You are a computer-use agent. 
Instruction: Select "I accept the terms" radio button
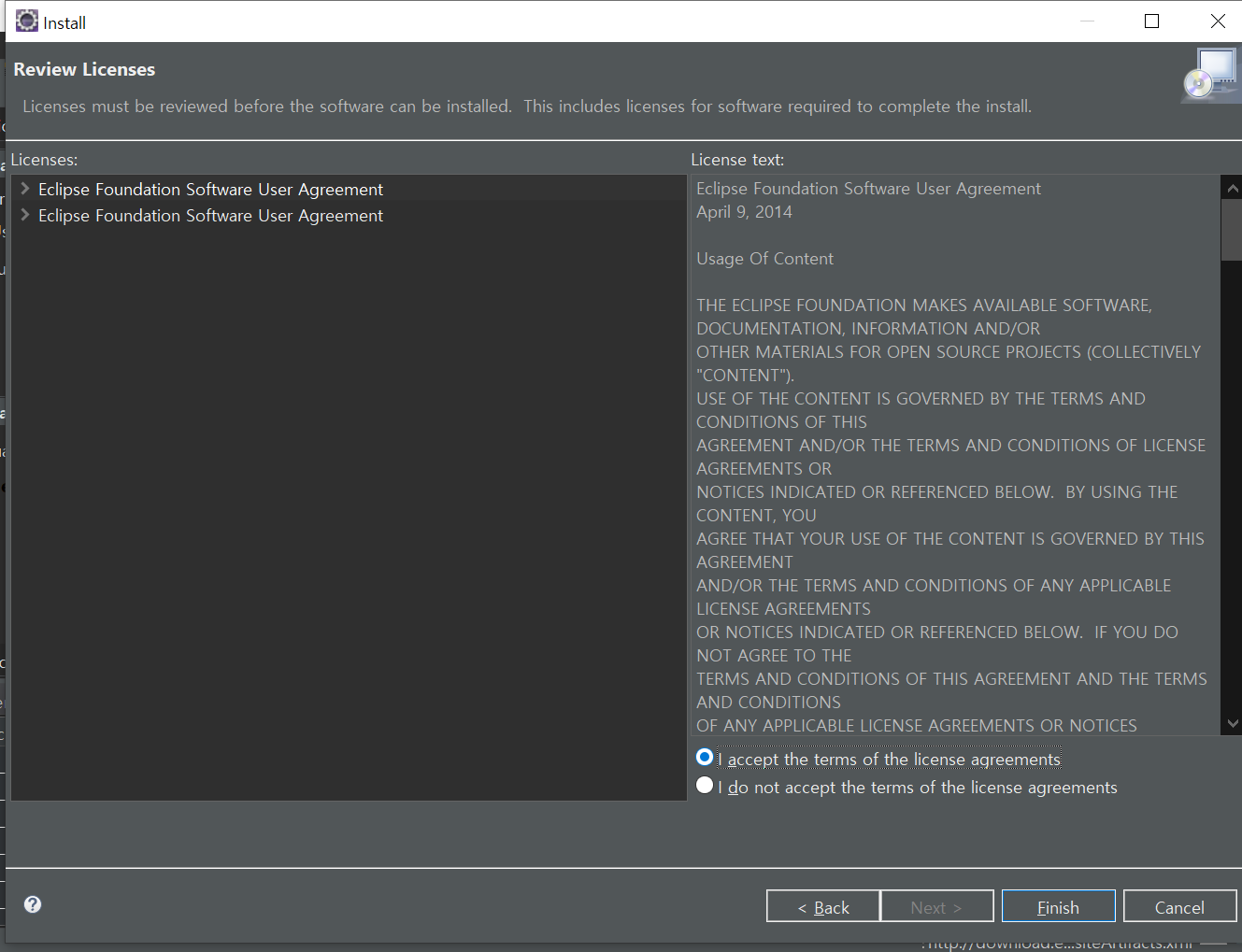705,757
